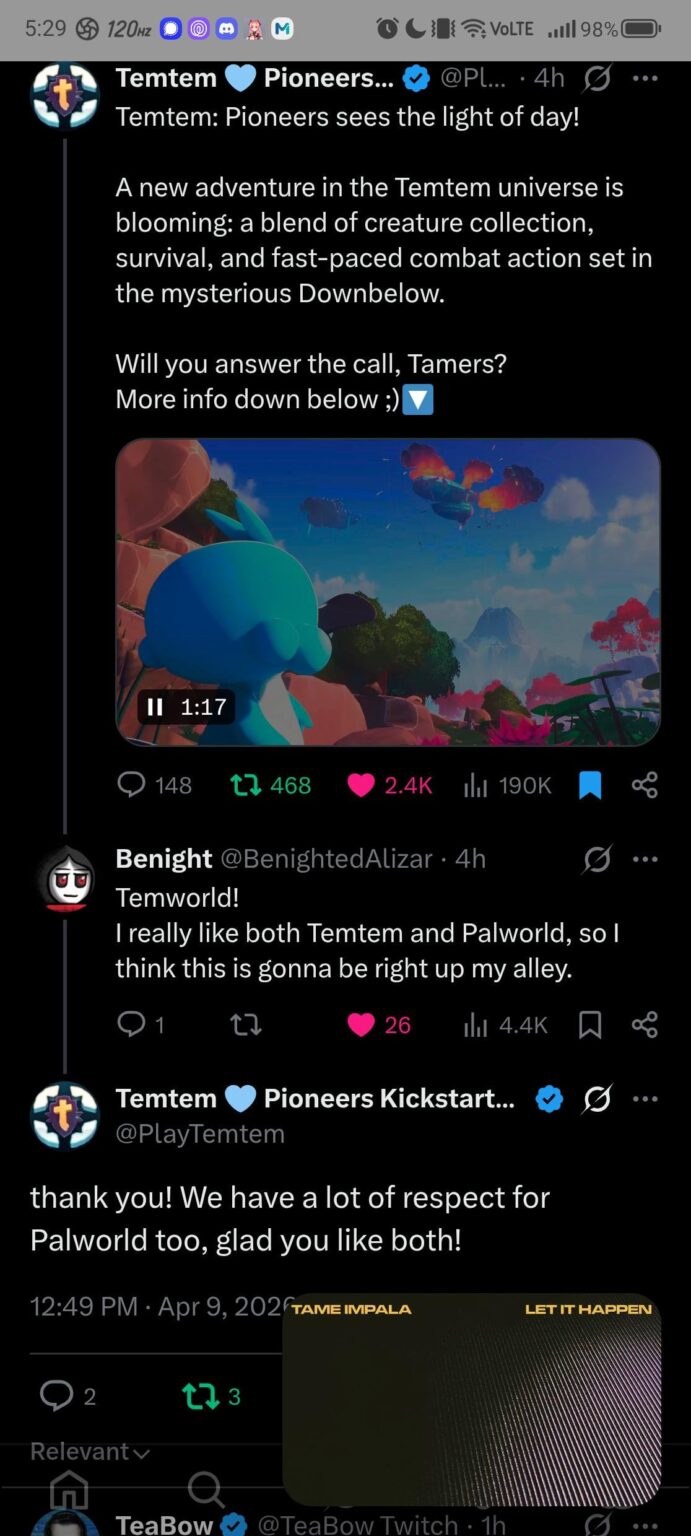Pause the Temtem trailer video
Viewport: 691px width, 1536px height.
click(156, 707)
